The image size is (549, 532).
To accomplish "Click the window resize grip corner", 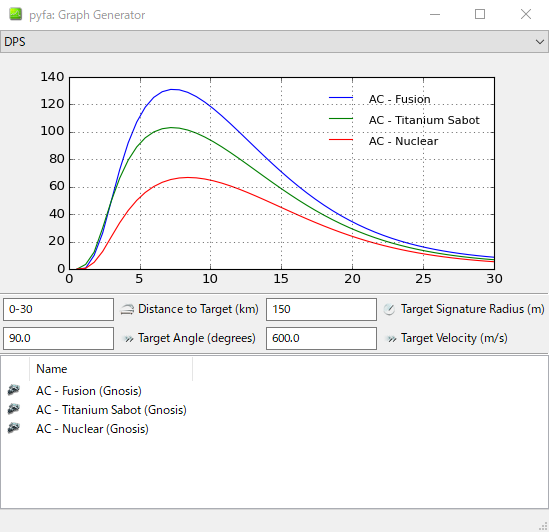I will (x=543, y=526).
